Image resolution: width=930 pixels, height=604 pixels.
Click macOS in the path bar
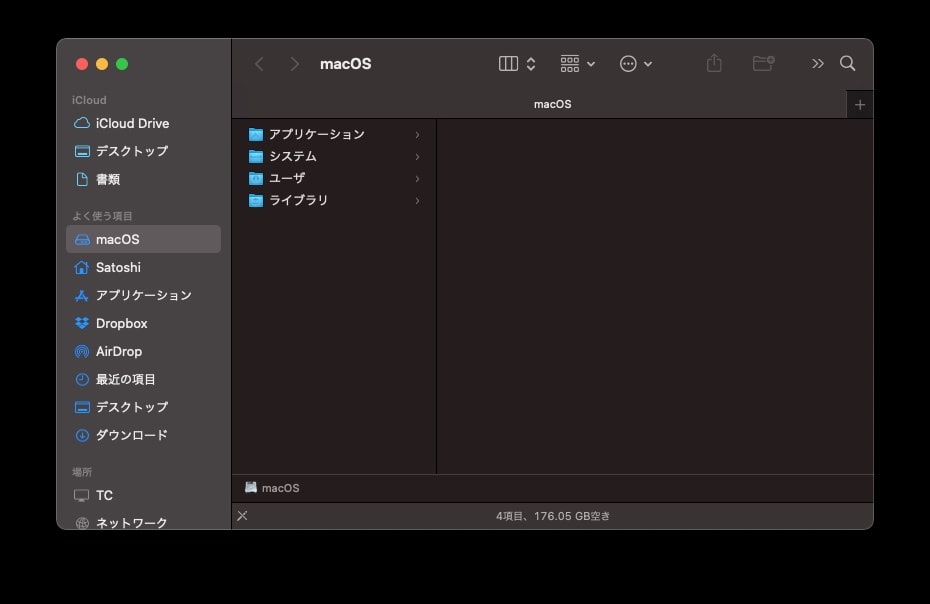280,488
